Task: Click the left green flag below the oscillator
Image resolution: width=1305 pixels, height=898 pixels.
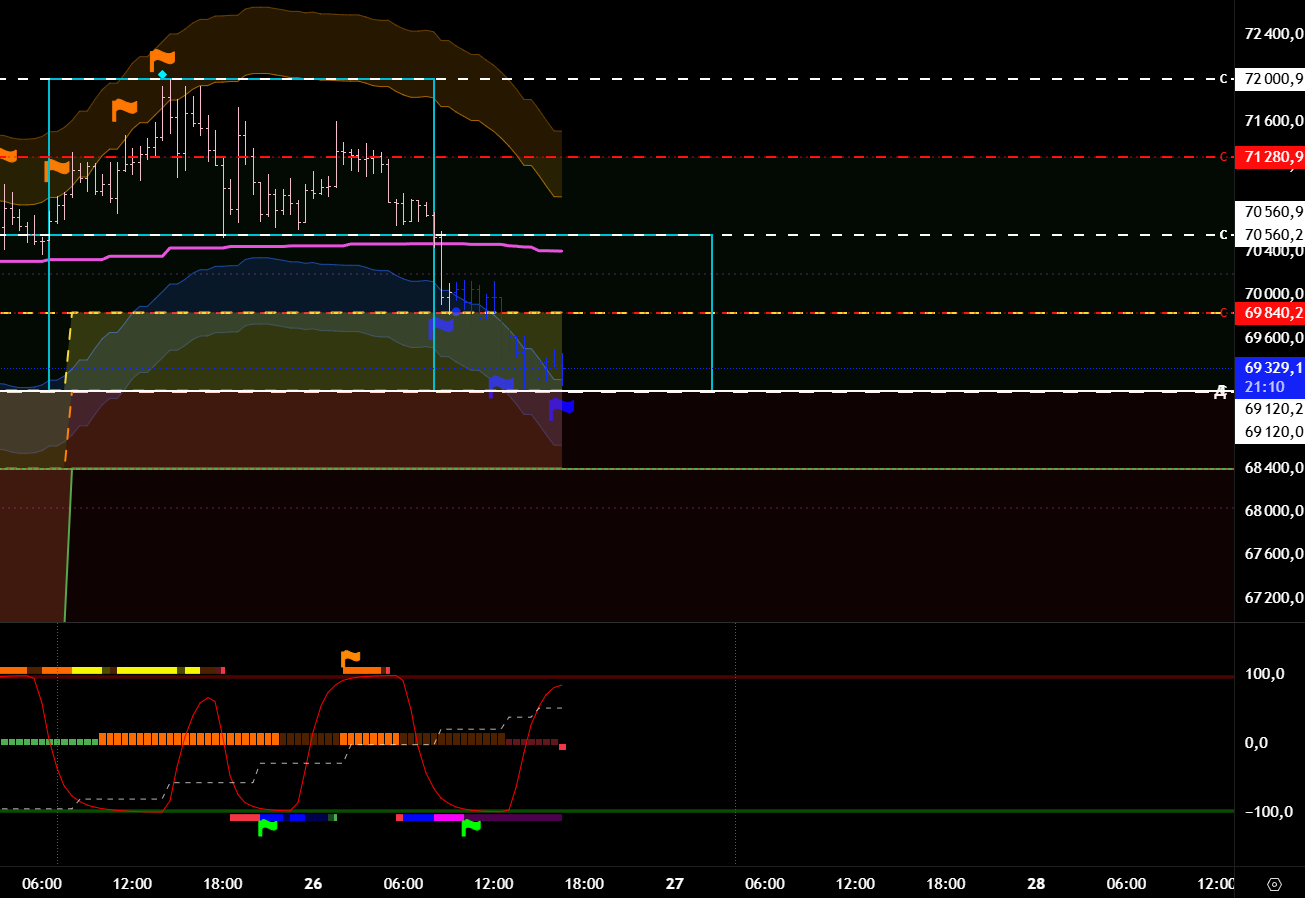Action: pos(267,826)
